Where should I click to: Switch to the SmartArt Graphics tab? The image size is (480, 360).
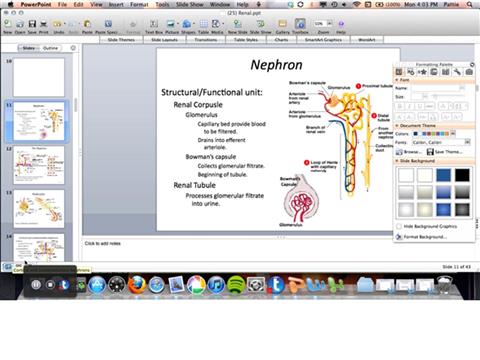[x=323, y=40]
